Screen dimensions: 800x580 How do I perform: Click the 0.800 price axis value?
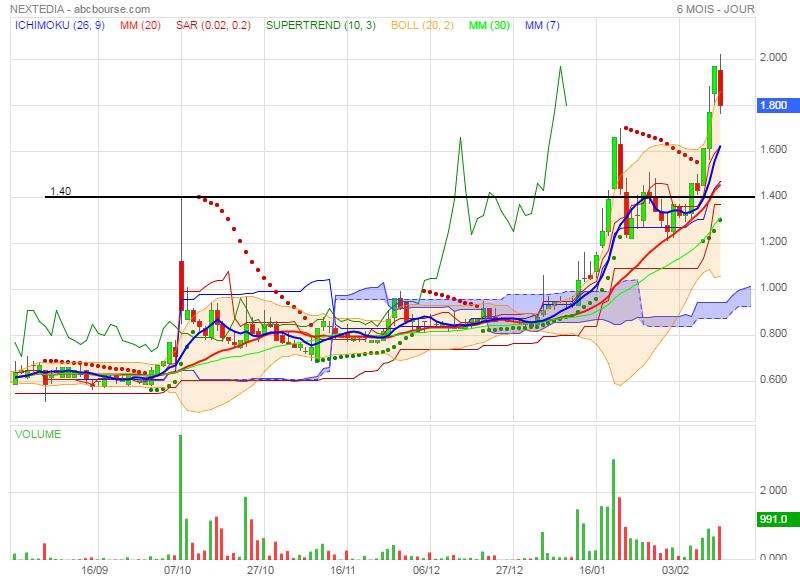773,333
